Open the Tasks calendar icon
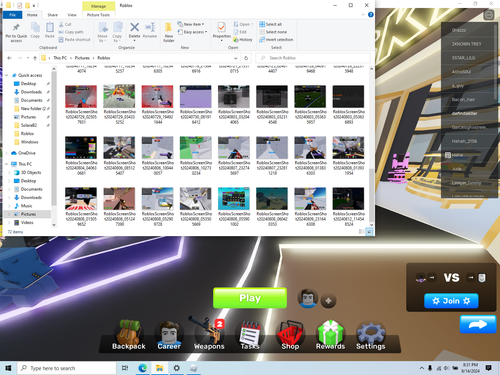 coord(250,334)
